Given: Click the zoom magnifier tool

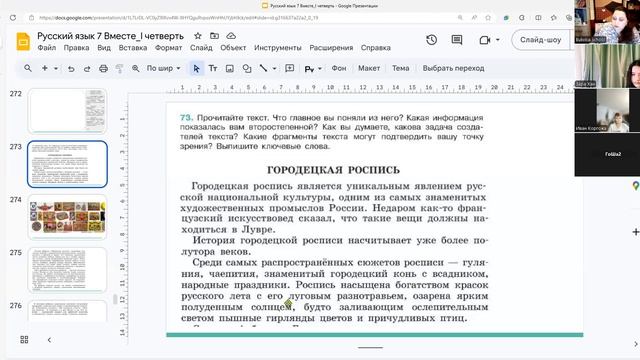Looking at the screenshot, I should (136, 69).
